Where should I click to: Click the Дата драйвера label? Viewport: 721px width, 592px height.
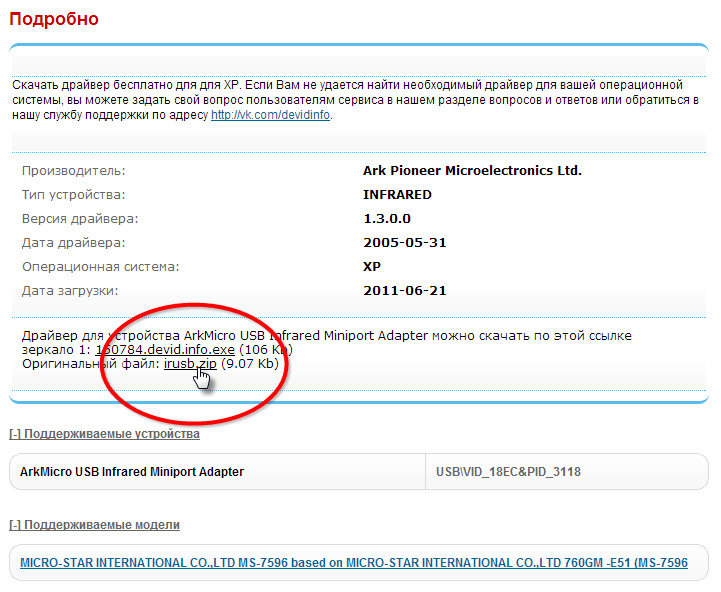pos(74,242)
